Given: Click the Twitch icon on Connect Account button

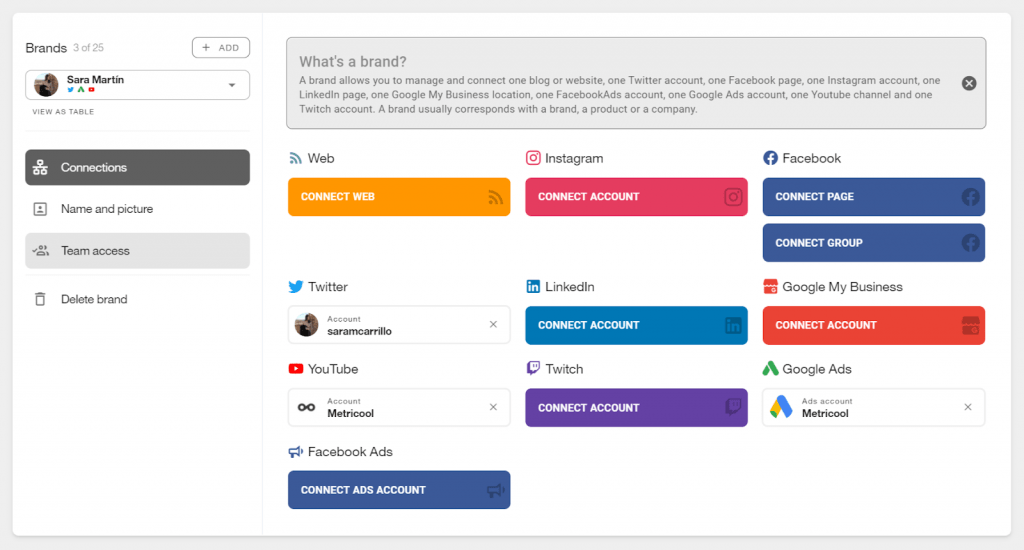Looking at the screenshot, I should [x=733, y=407].
